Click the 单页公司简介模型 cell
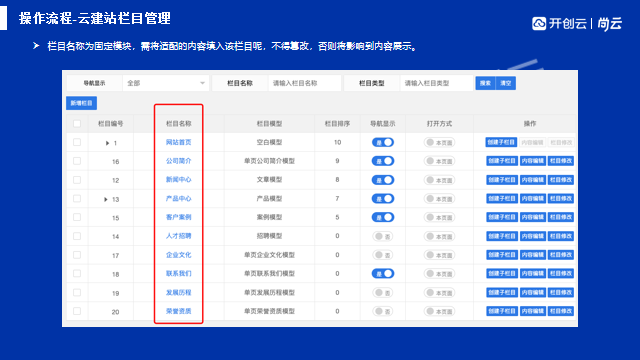The image size is (640, 360). pos(269,161)
